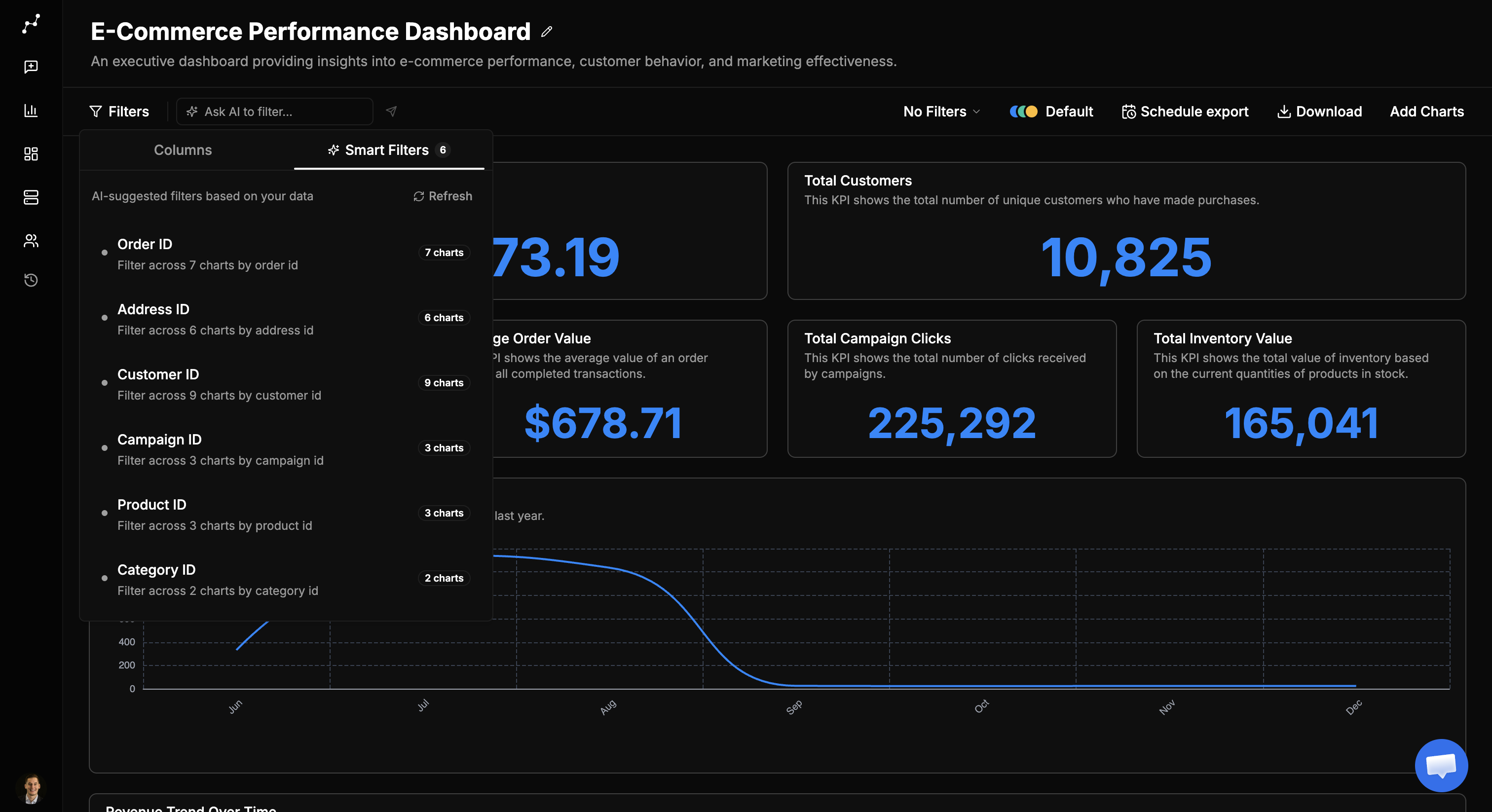The width and height of the screenshot is (1492, 812).
Task: Click the send arrow icon beside AI filter
Action: click(x=392, y=111)
